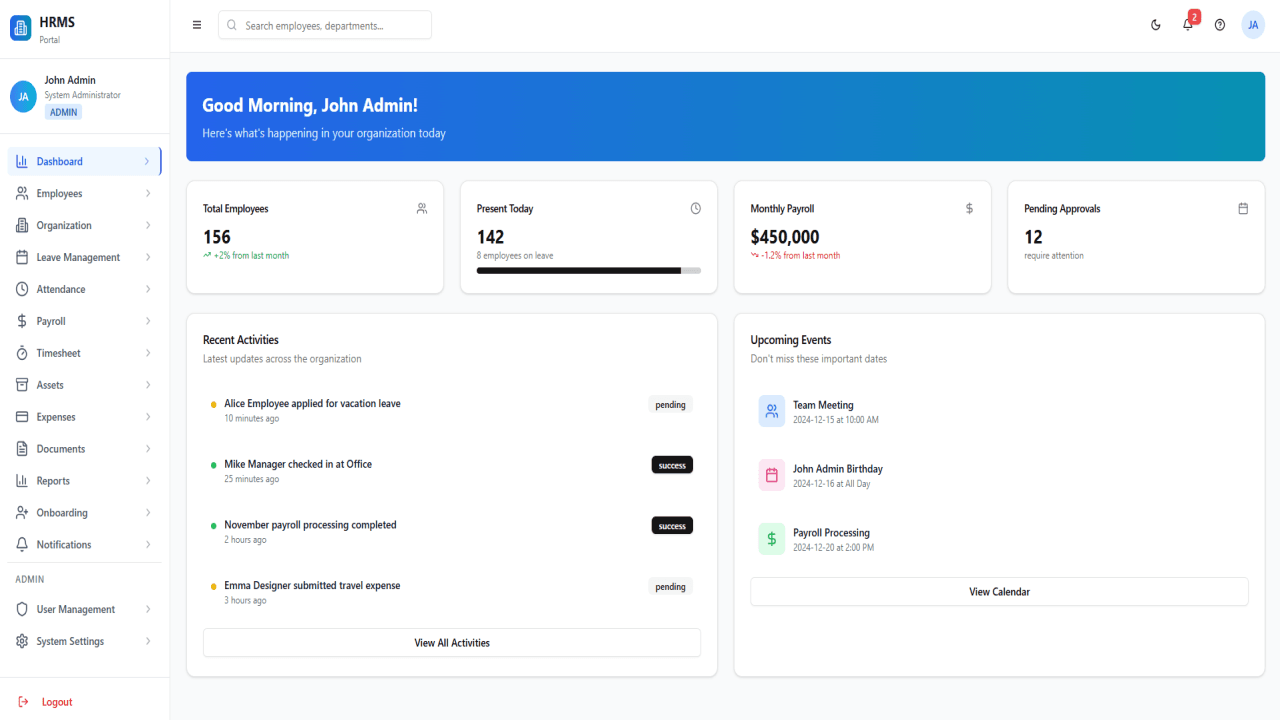Click the Onboarding user-plus icon in the sidebar
1280x720 pixels.
click(22, 513)
